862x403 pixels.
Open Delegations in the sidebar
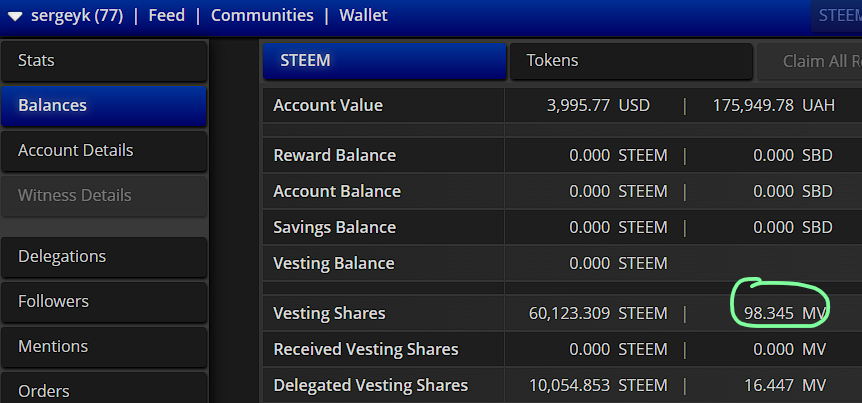(104, 257)
